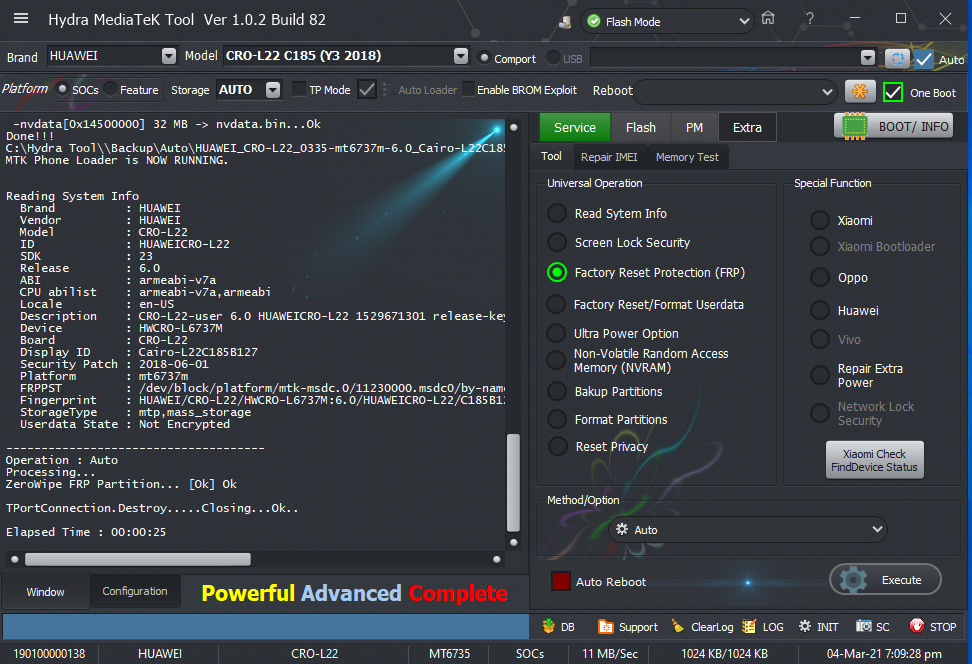Select the NVRAM option
The image size is (972, 664).
coord(556,360)
